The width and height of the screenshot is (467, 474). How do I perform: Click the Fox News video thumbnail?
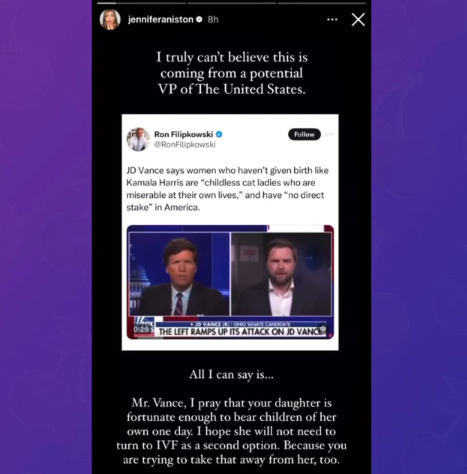click(x=230, y=282)
